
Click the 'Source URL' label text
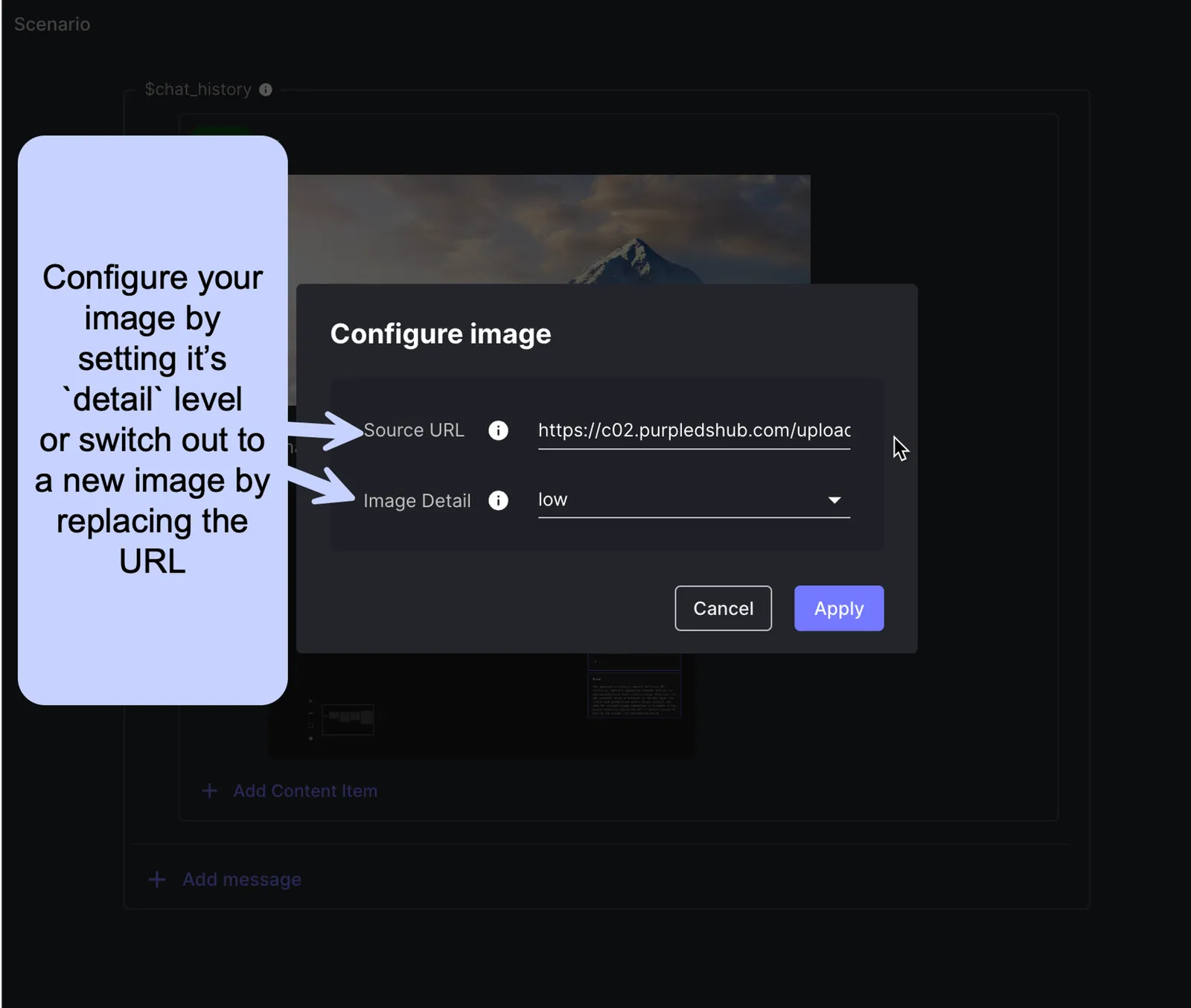[x=414, y=430]
